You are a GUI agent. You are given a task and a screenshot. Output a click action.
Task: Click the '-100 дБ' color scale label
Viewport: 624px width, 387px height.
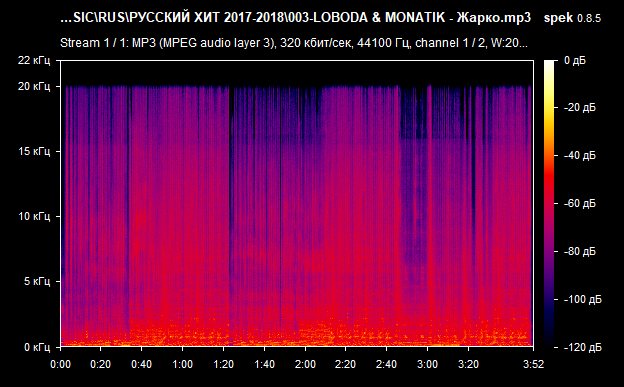(x=583, y=299)
